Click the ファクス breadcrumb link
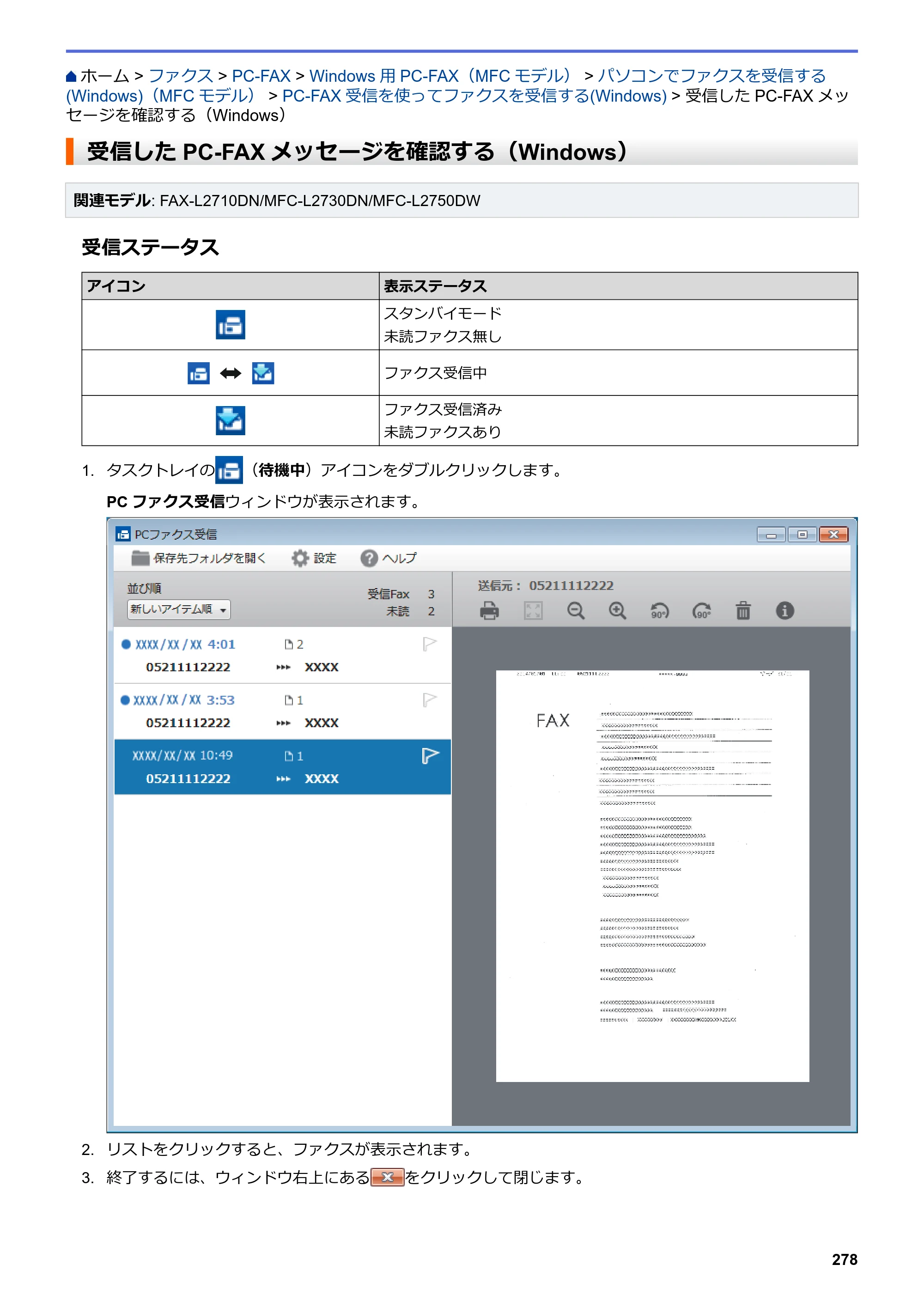 (x=181, y=76)
